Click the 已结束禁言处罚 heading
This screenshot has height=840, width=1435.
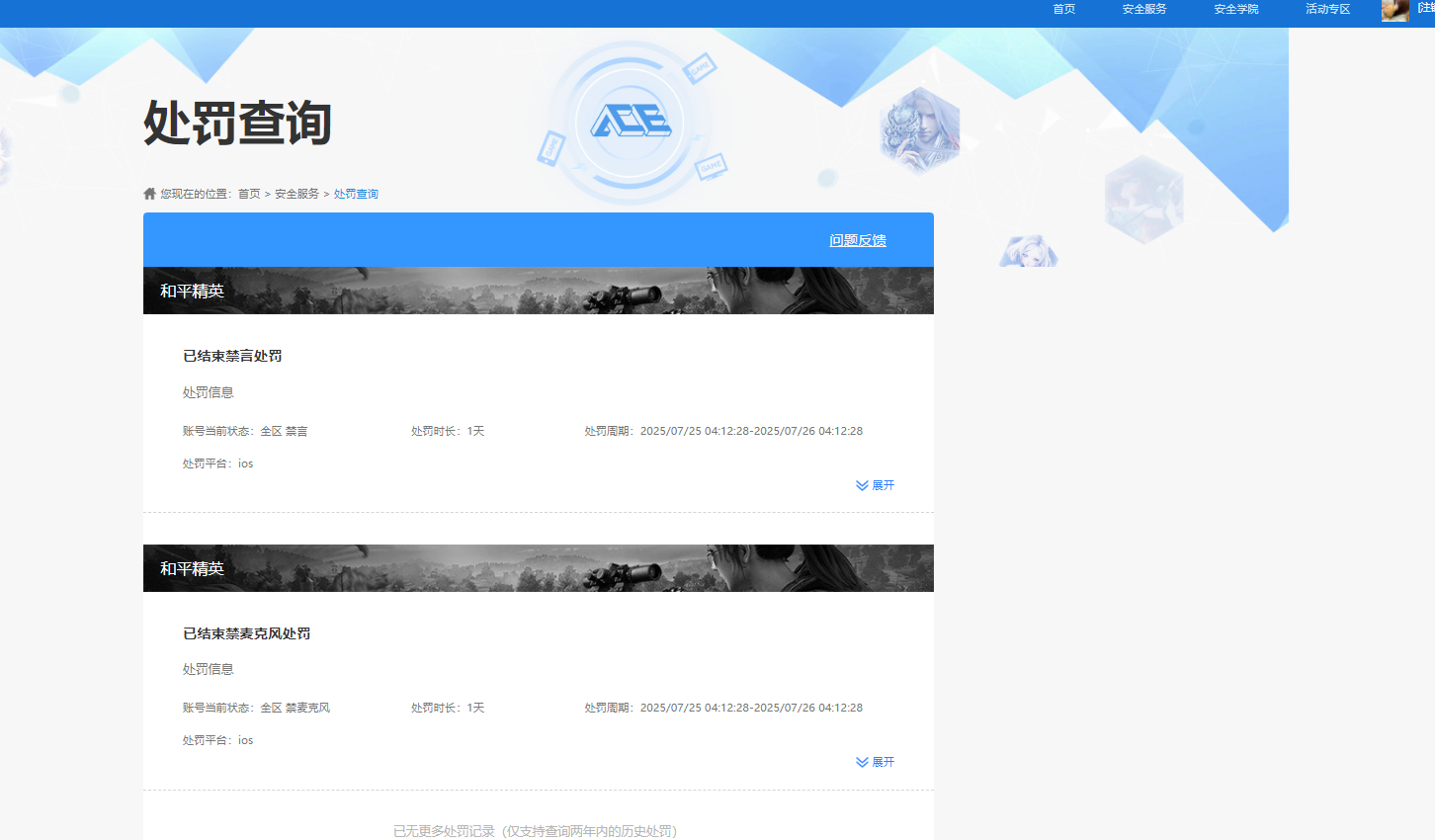pyautogui.click(x=232, y=356)
